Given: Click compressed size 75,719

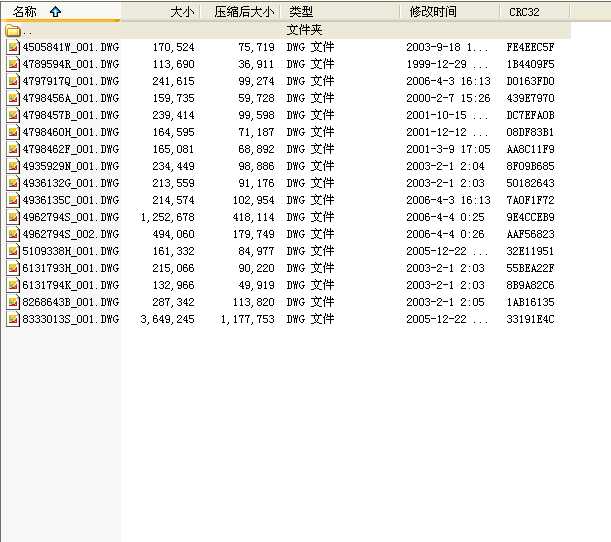Looking at the screenshot, I should 256,48.
